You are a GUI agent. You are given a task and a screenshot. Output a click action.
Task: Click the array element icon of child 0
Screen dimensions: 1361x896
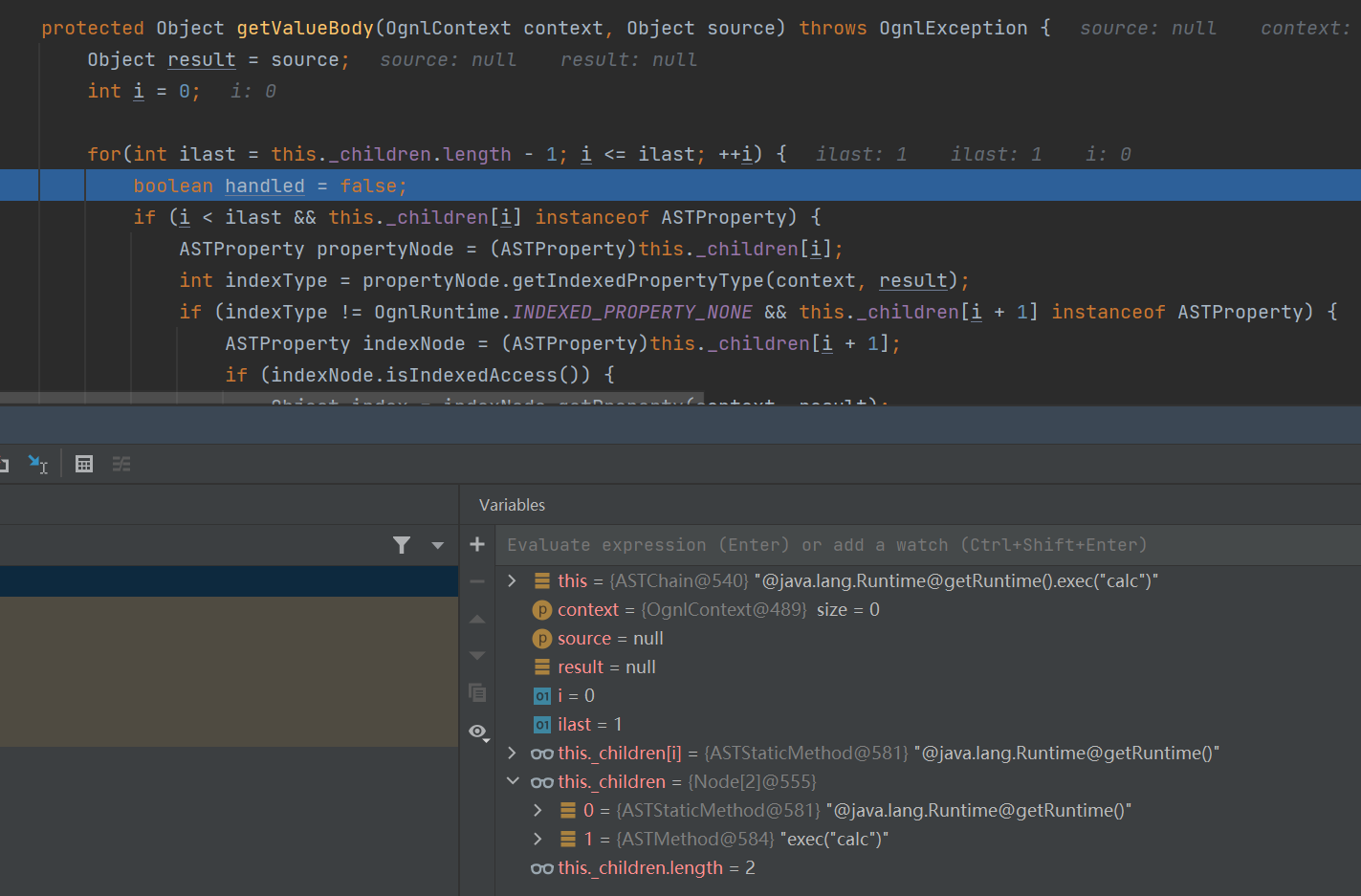(x=568, y=810)
